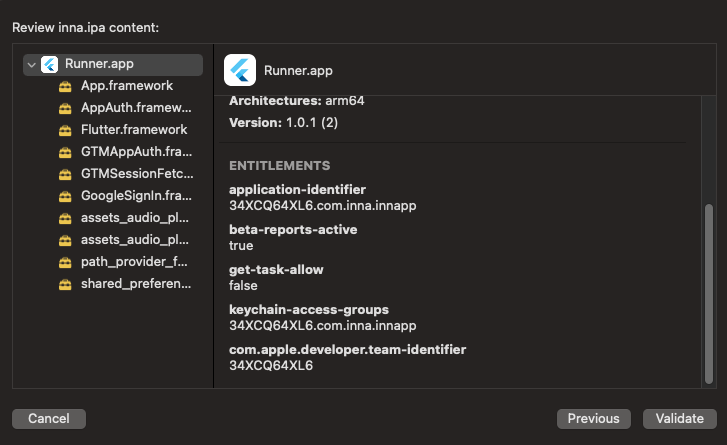Click the get-task-allow key label
Image resolution: width=727 pixels, height=445 pixels.
click(276, 269)
